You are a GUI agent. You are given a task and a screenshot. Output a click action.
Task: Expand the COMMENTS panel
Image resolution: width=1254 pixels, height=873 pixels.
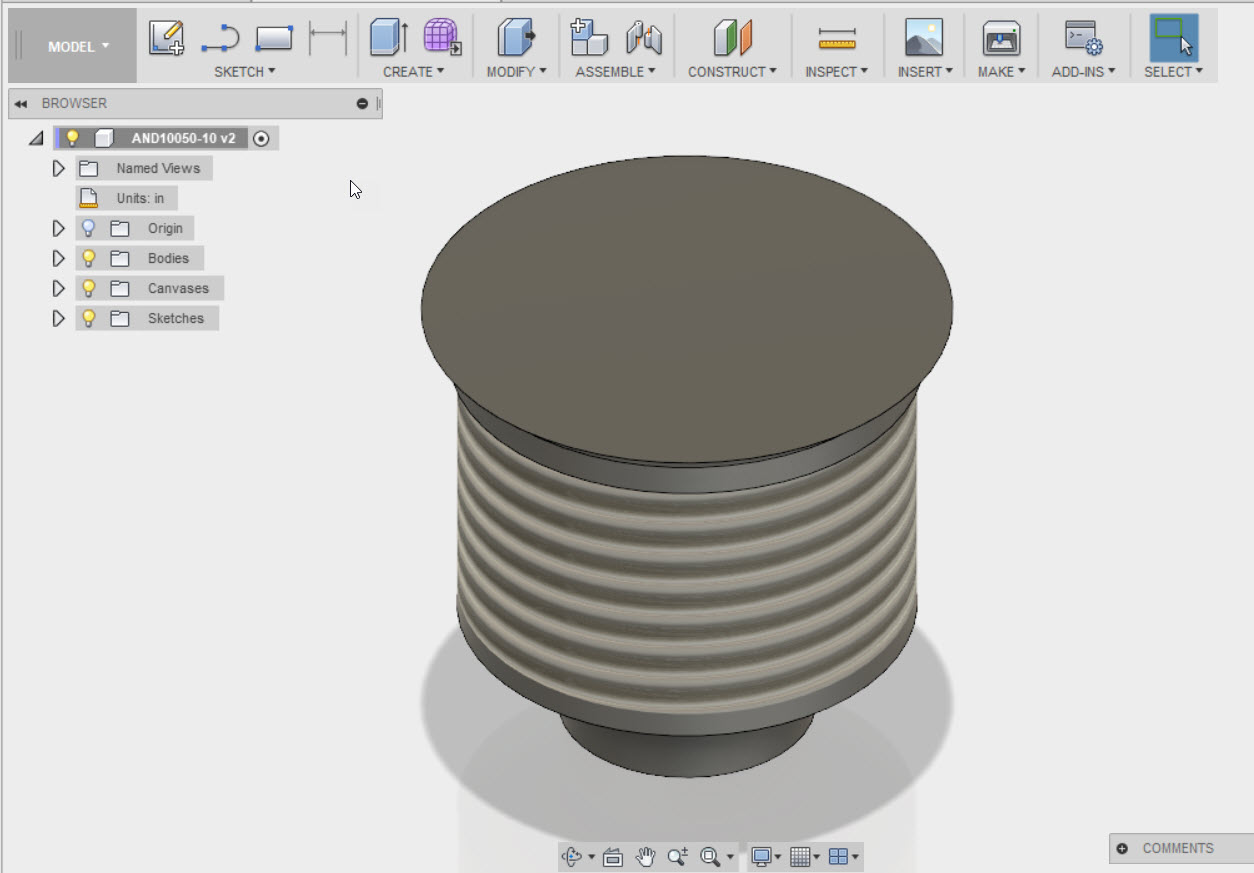1122,848
